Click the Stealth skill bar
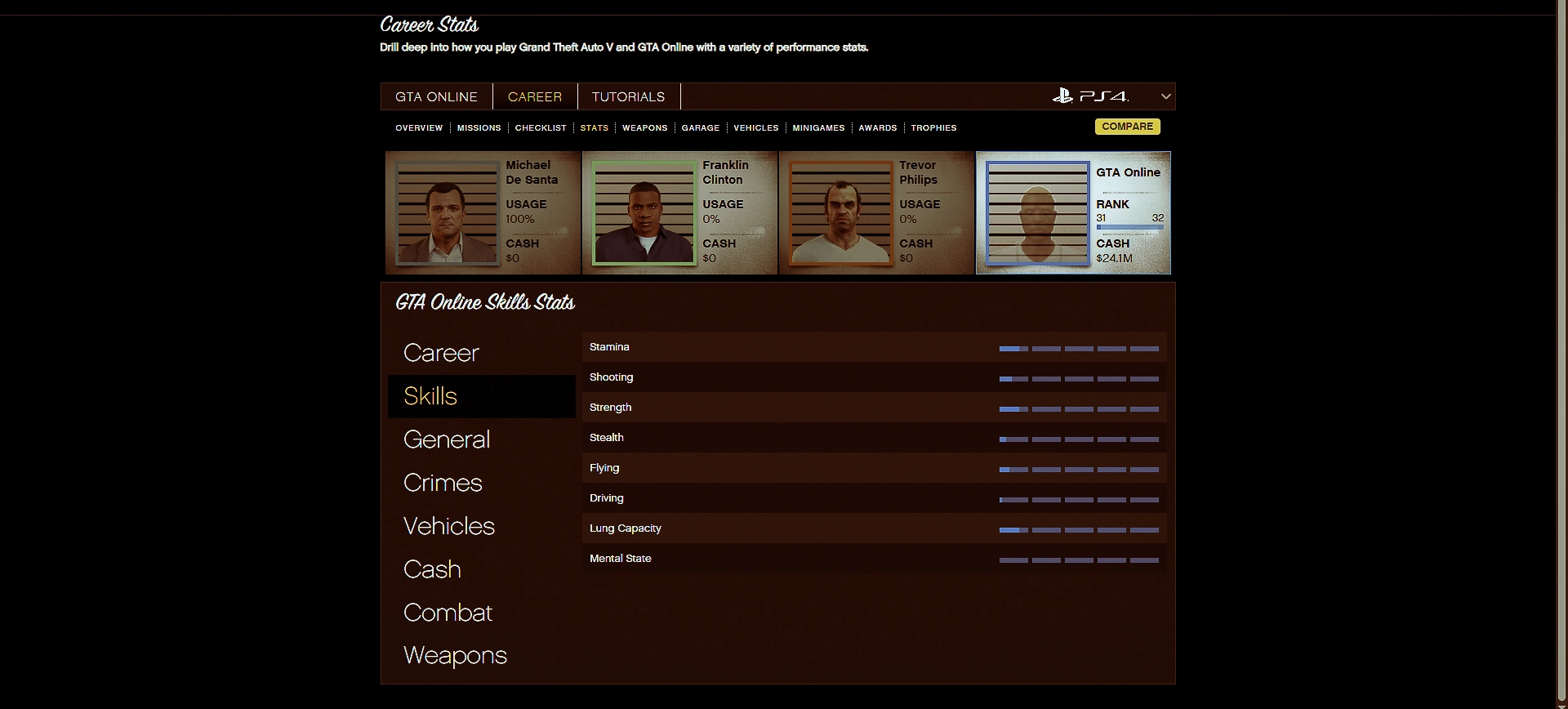The image size is (1568, 709). pyautogui.click(x=1079, y=439)
